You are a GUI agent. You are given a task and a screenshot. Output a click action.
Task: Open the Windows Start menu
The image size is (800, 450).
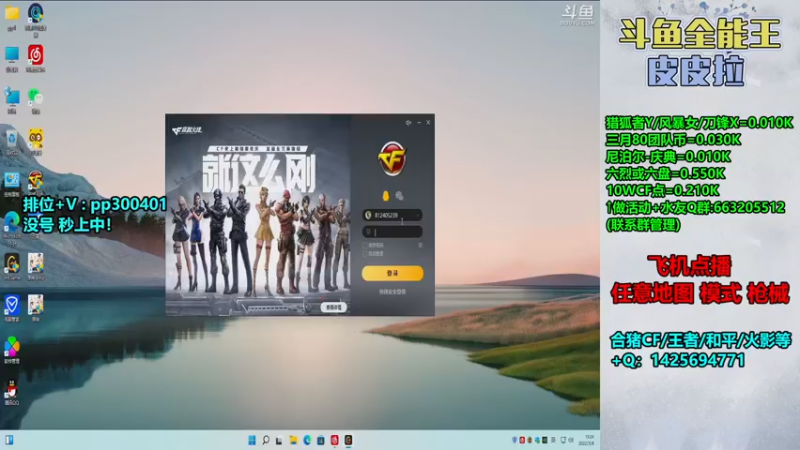[252, 440]
